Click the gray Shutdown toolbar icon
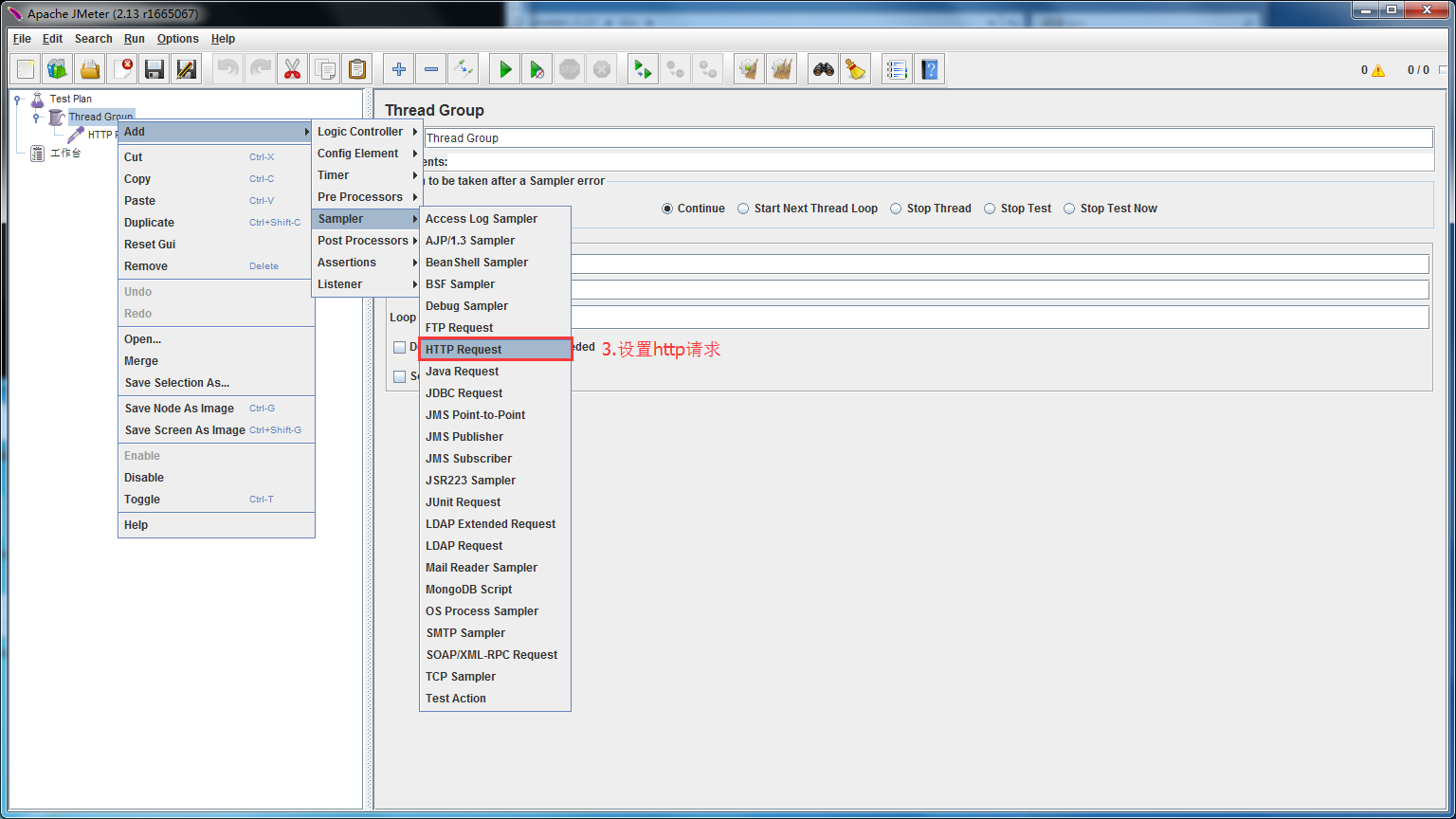 click(x=602, y=69)
